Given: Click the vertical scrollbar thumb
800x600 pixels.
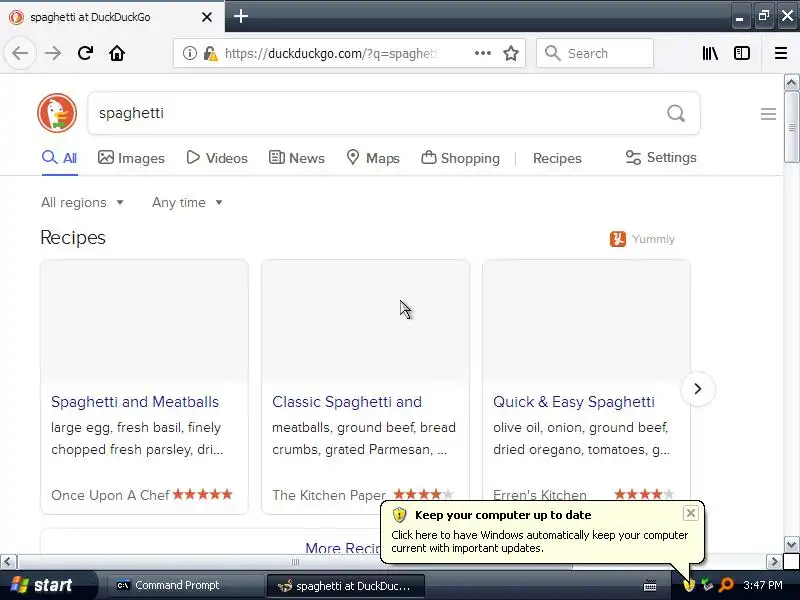Looking at the screenshot, I should coord(791,127).
